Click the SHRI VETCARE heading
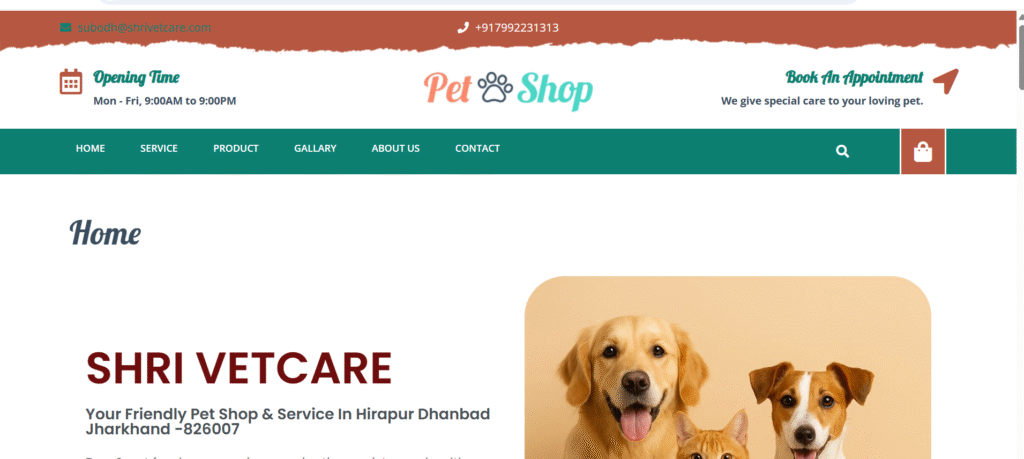 pyautogui.click(x=239, y=368)
